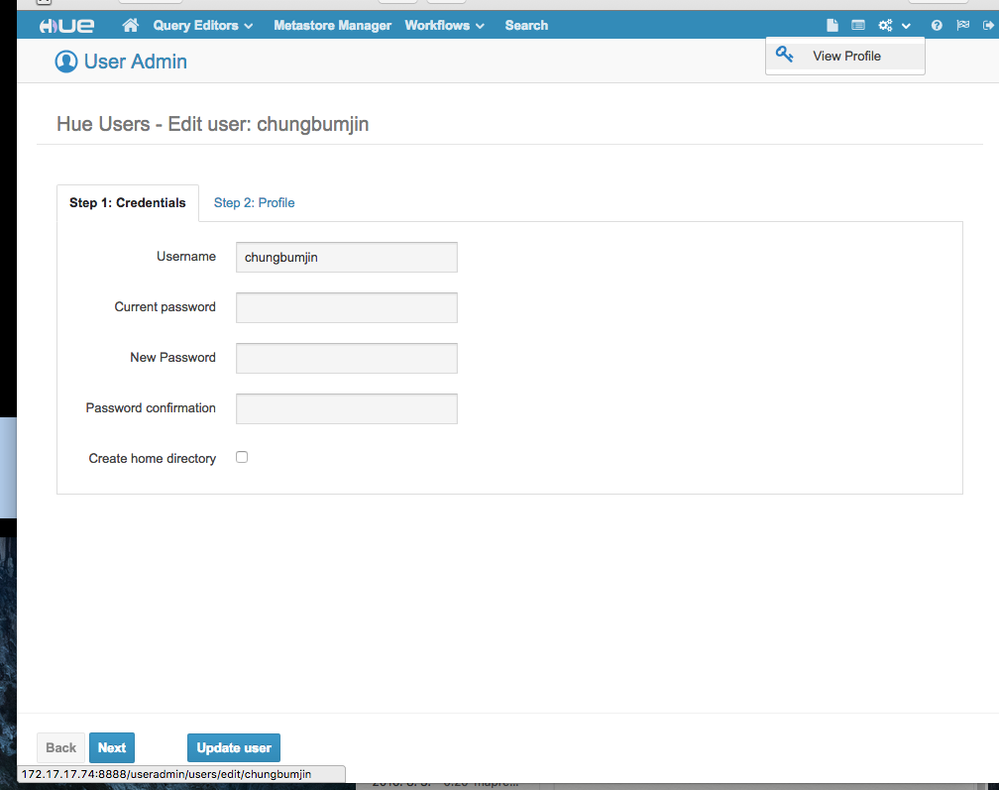Screen dimensions: 999x790
Task: Click the sign out arrow icon
Action: [988, 25]
